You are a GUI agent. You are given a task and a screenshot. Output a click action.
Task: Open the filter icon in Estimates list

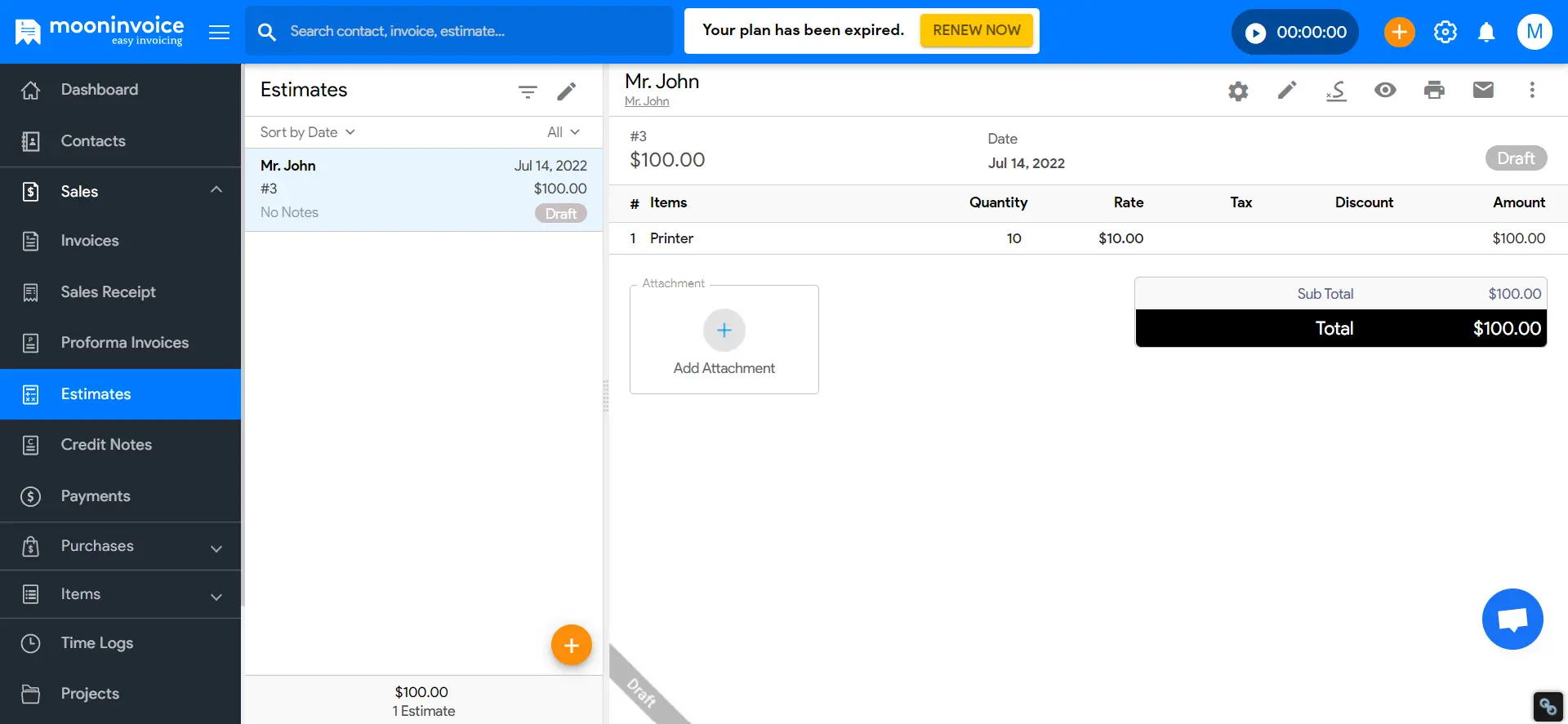[528, 91]
